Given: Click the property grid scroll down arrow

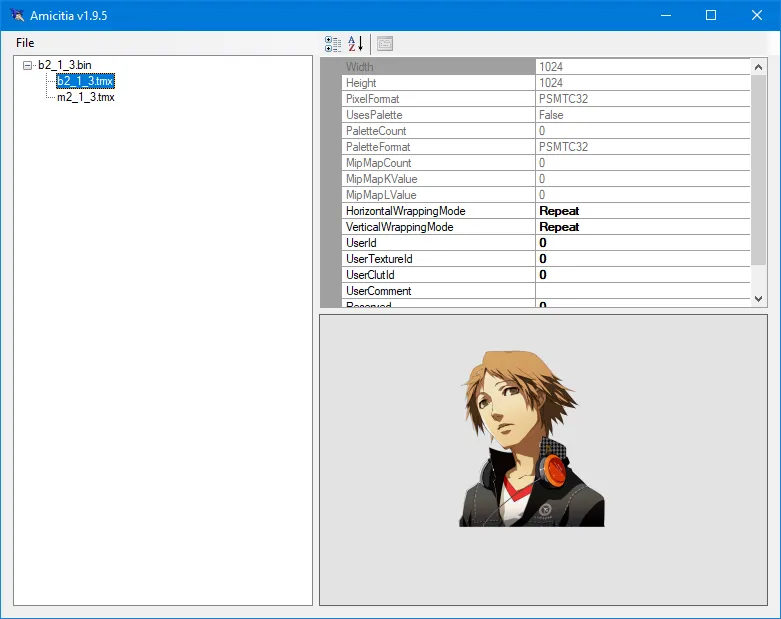Looking at the screenshot, I should (x=759, y=299).
